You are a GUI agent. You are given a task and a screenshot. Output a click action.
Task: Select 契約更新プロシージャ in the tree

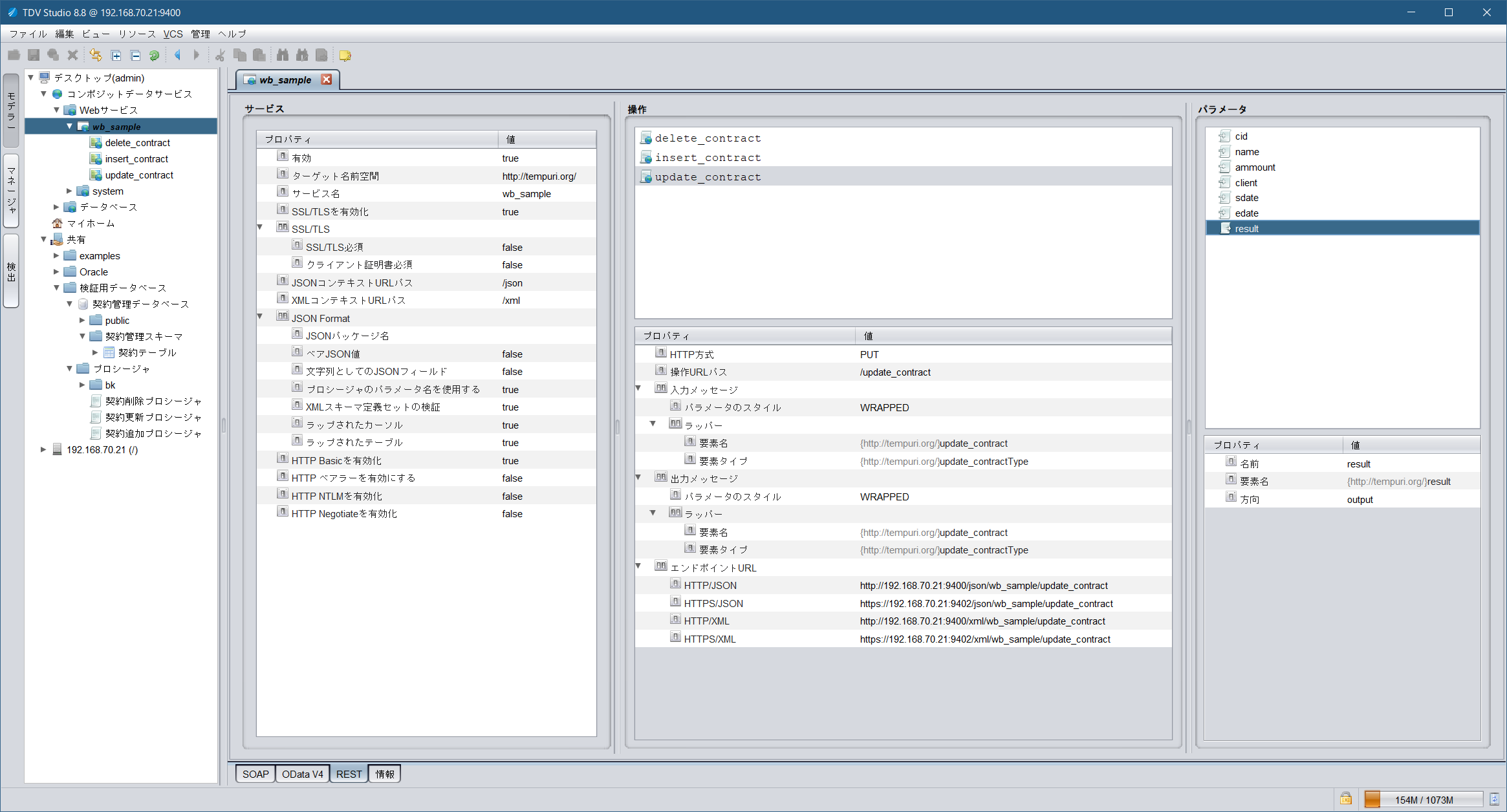153,418
